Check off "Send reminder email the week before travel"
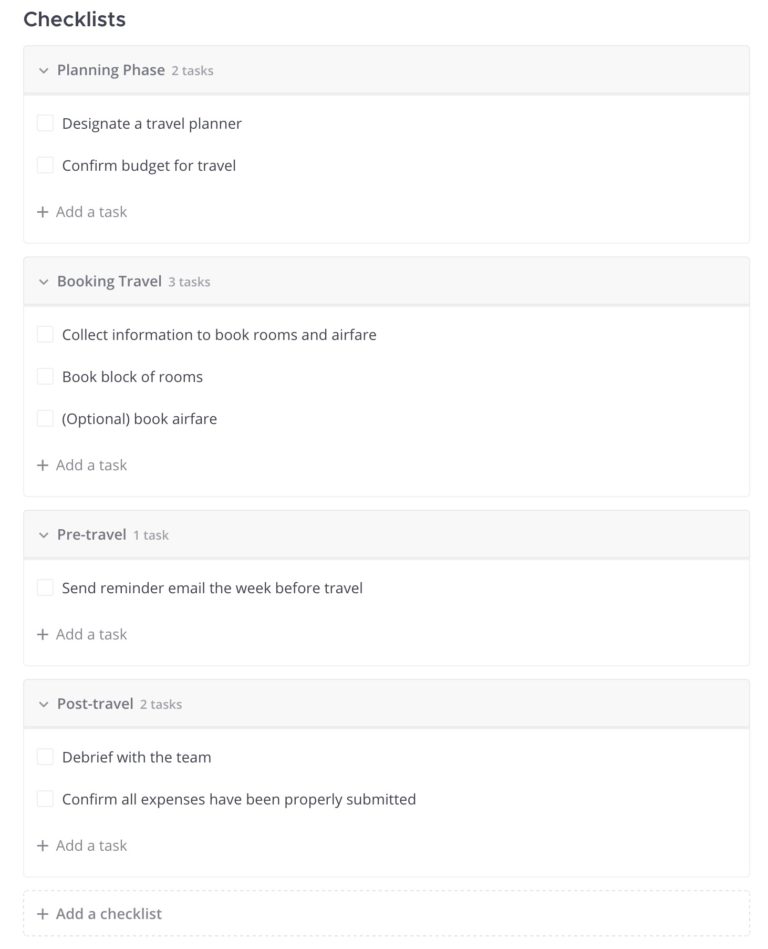Screen dimensions: 768x949 coord(45,587)
